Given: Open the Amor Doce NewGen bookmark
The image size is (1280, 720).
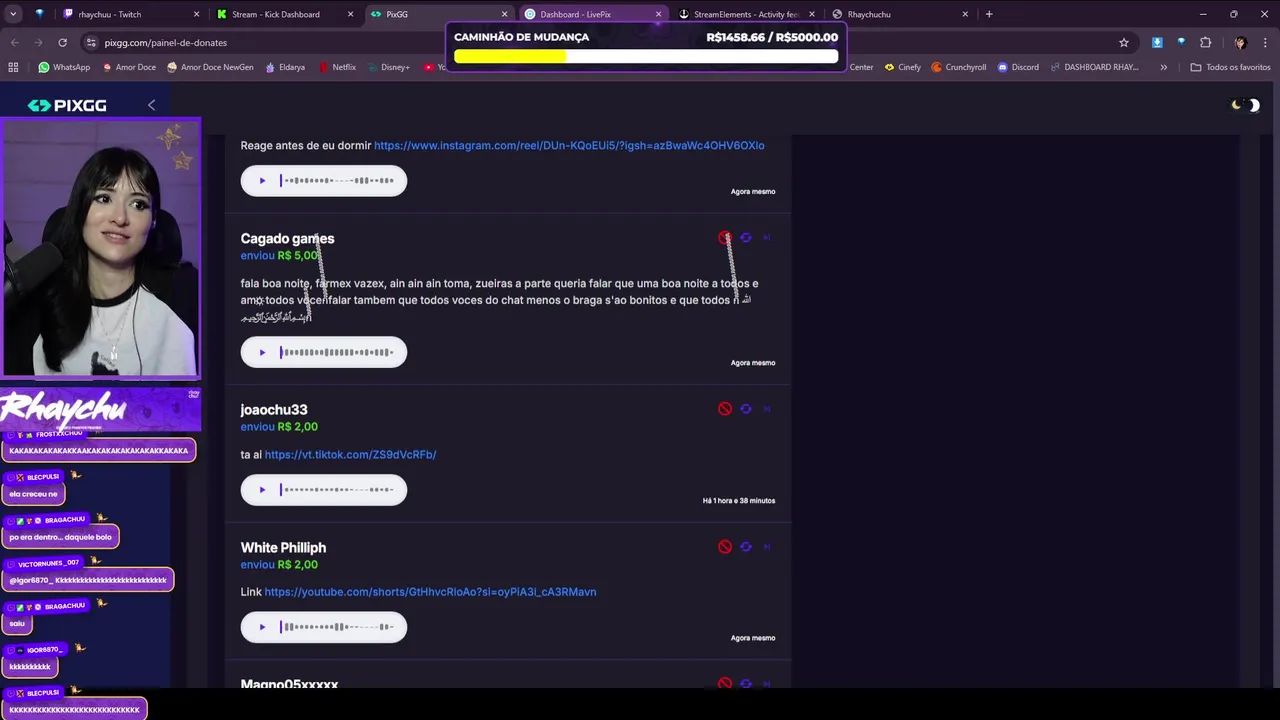Looking at the screenshot, I should pos(210,67).
